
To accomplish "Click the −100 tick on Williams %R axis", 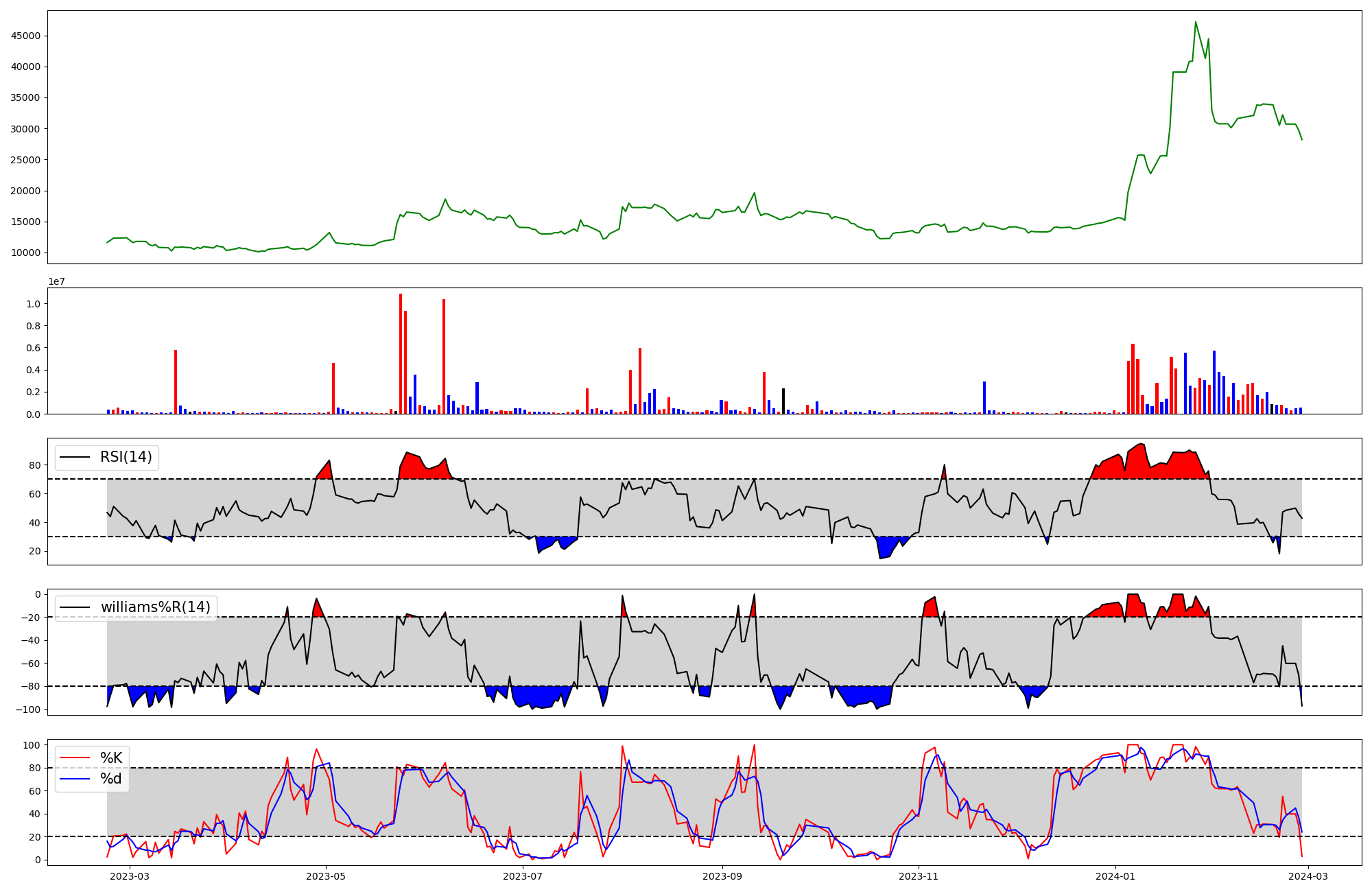I will point(28,709).
